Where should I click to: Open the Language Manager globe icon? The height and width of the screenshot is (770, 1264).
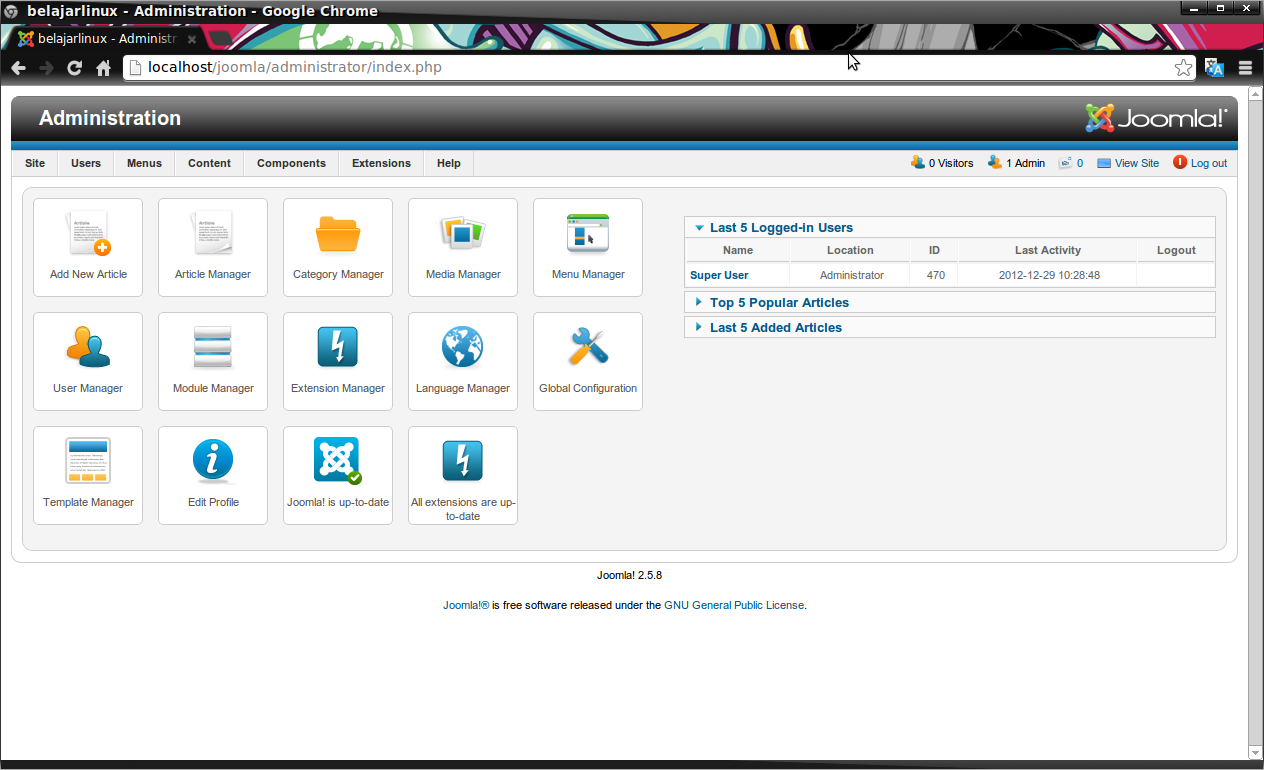click(463, 361)
